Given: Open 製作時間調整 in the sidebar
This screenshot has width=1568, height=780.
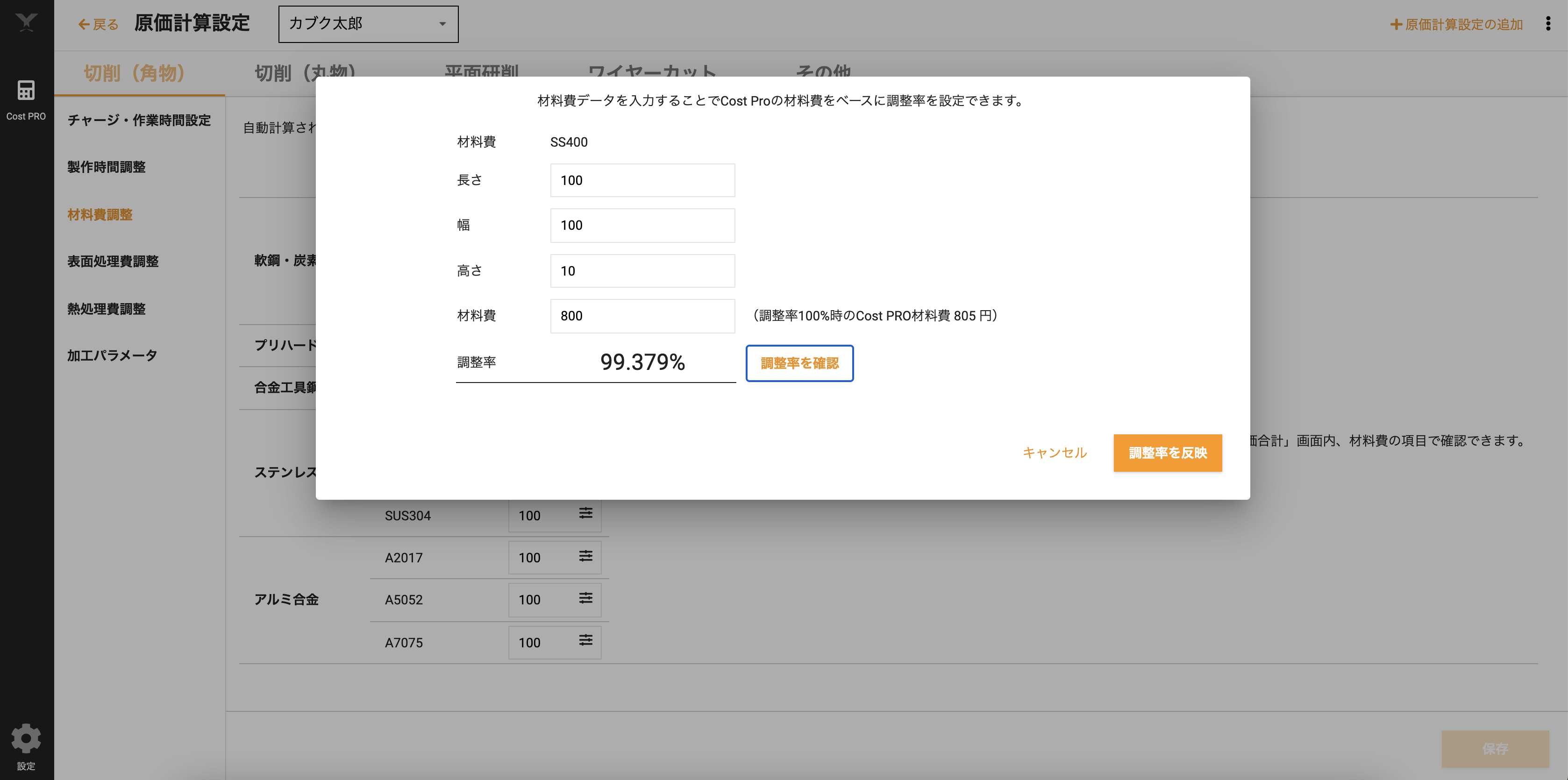Looking at the screenshot, I should [x=107, y=167].
